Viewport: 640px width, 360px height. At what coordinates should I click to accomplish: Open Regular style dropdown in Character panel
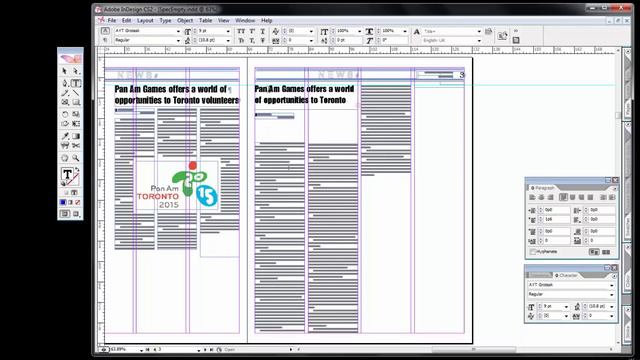(611, 294)
